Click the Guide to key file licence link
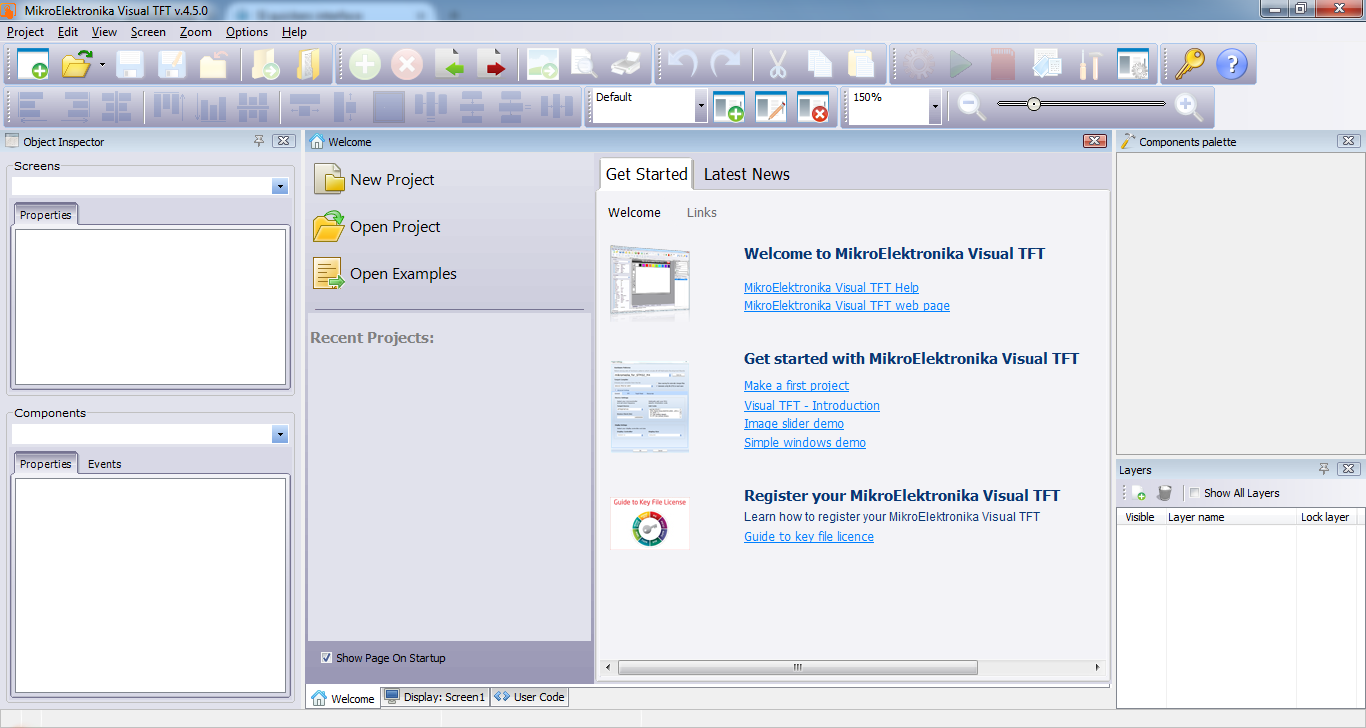Image resolution: width=1366 pixels, height=728 pixels. point(809,537)
